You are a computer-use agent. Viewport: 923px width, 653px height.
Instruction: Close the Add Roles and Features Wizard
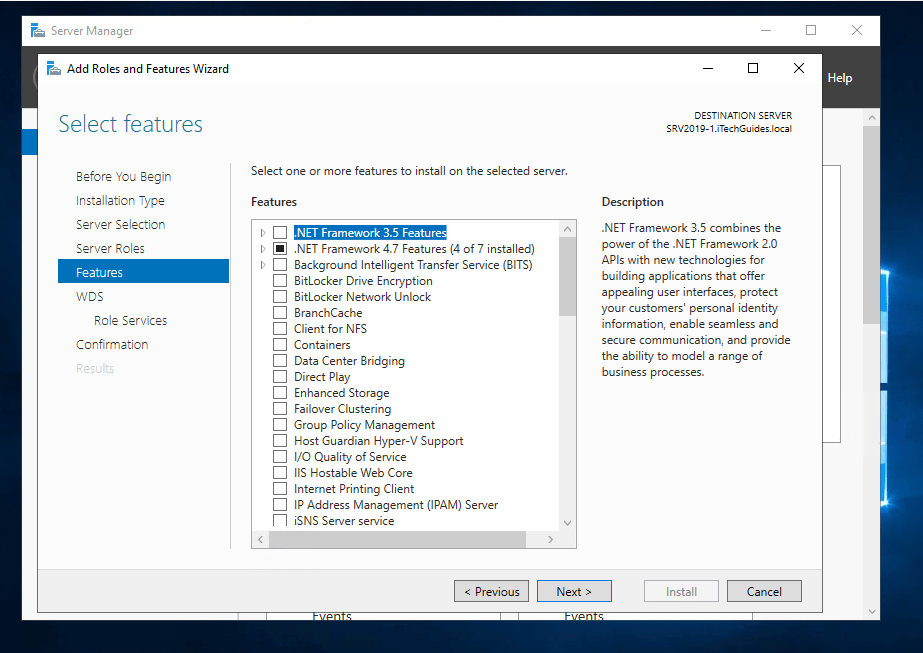point(798,68)
